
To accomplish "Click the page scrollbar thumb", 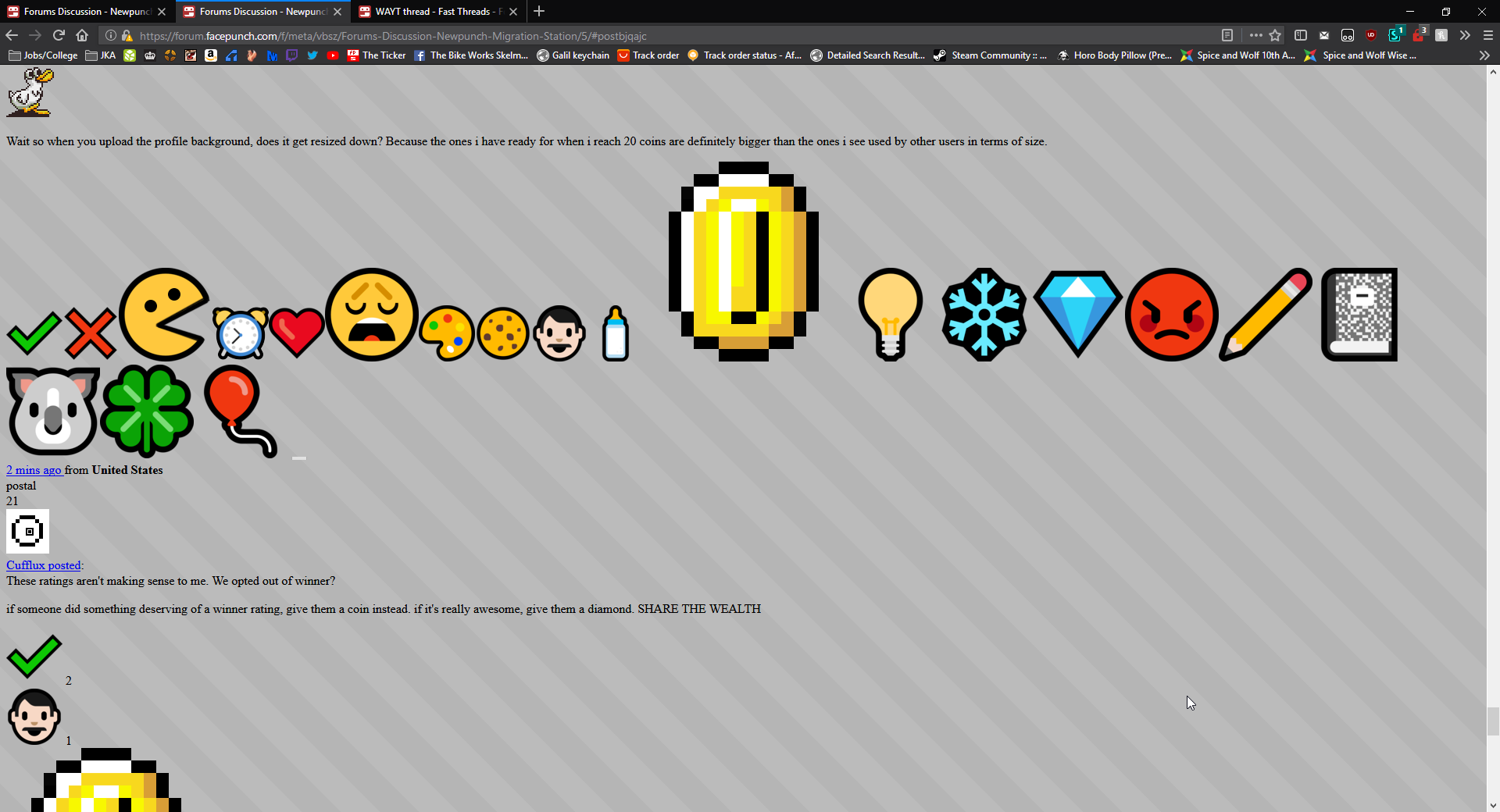I will tap(1493, 721).
